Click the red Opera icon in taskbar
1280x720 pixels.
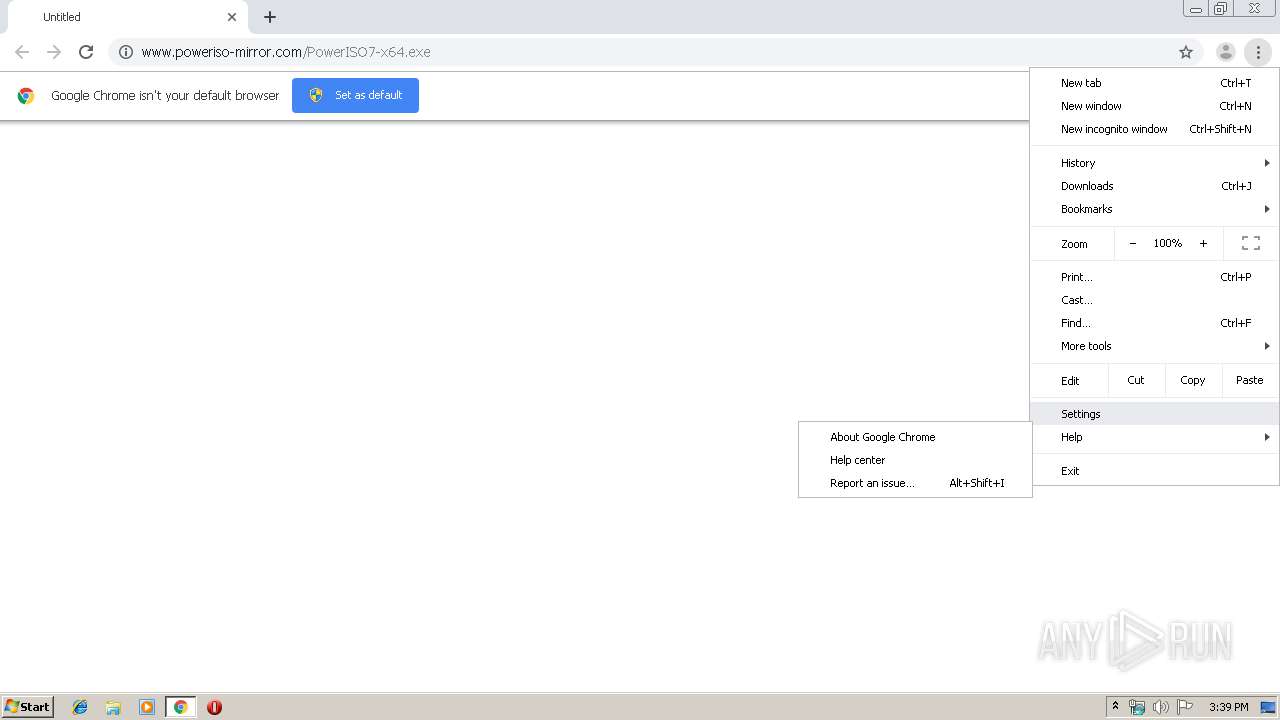click(x=214, y=707)
